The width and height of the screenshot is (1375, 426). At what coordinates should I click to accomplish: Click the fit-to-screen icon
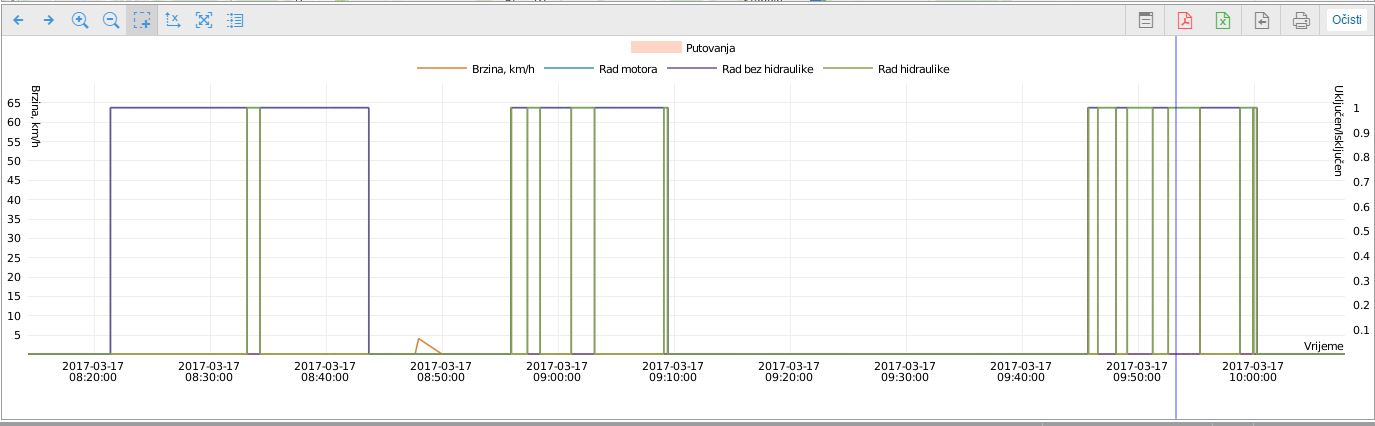pos(204,20)
